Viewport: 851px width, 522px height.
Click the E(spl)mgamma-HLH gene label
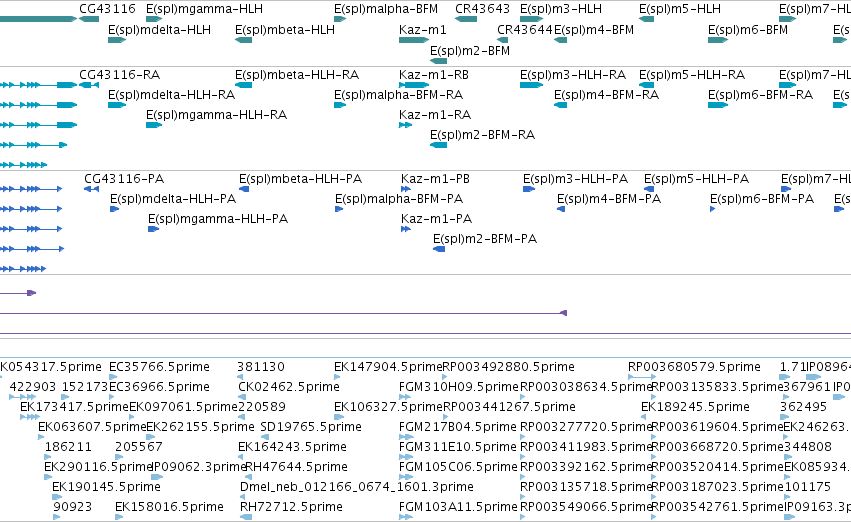tap(205, 9)
